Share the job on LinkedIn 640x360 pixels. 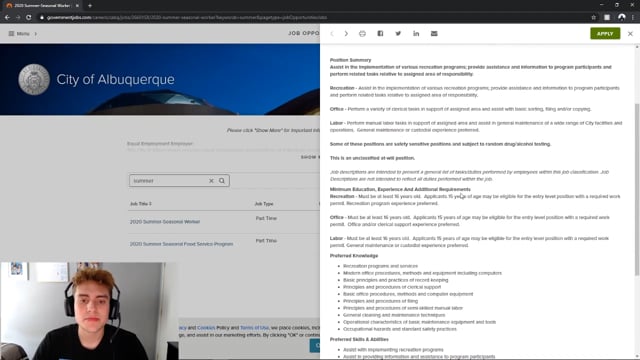coord(416,33)
